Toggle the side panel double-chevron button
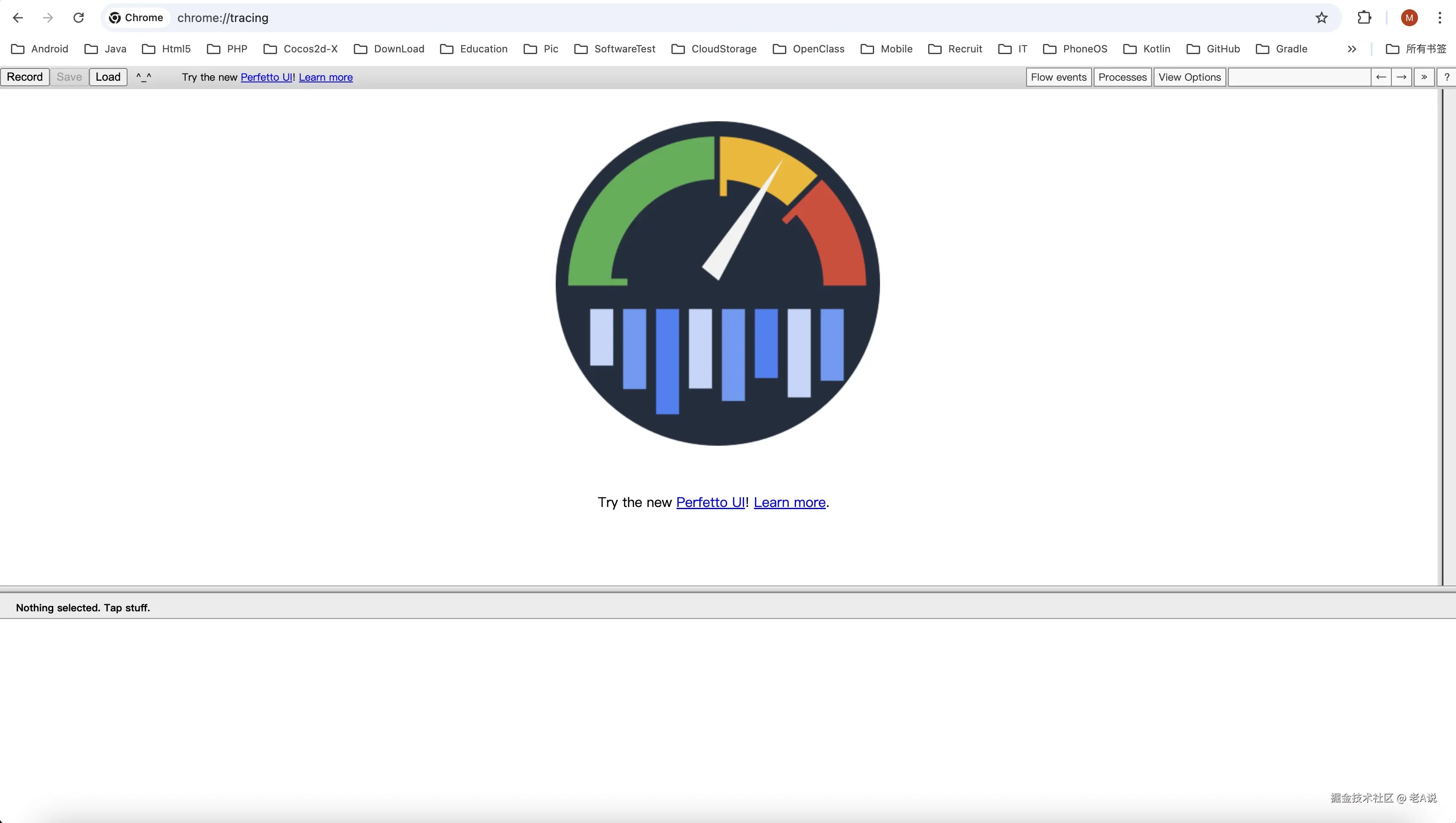This screenshot has height=823, width=1456. coord(1424,77)
